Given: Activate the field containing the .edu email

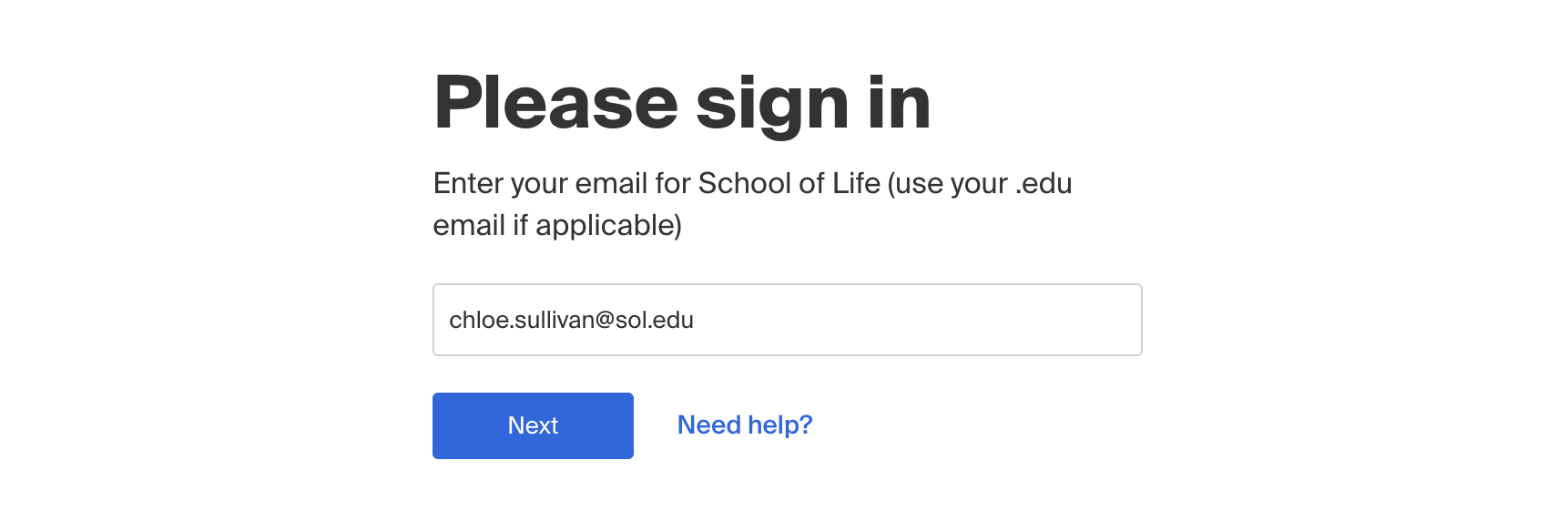Looking at the screenshot, I should point(787,320).
